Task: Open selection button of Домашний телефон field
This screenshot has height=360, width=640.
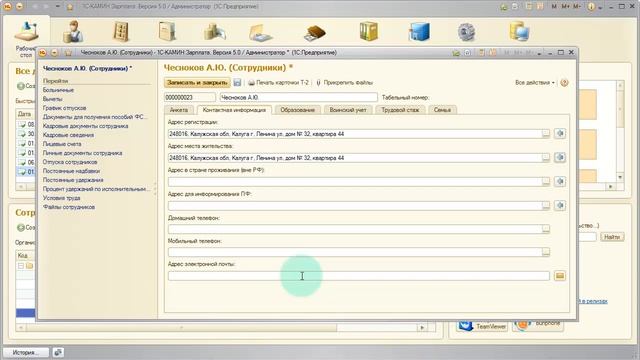Action: (x=546, y=229)
